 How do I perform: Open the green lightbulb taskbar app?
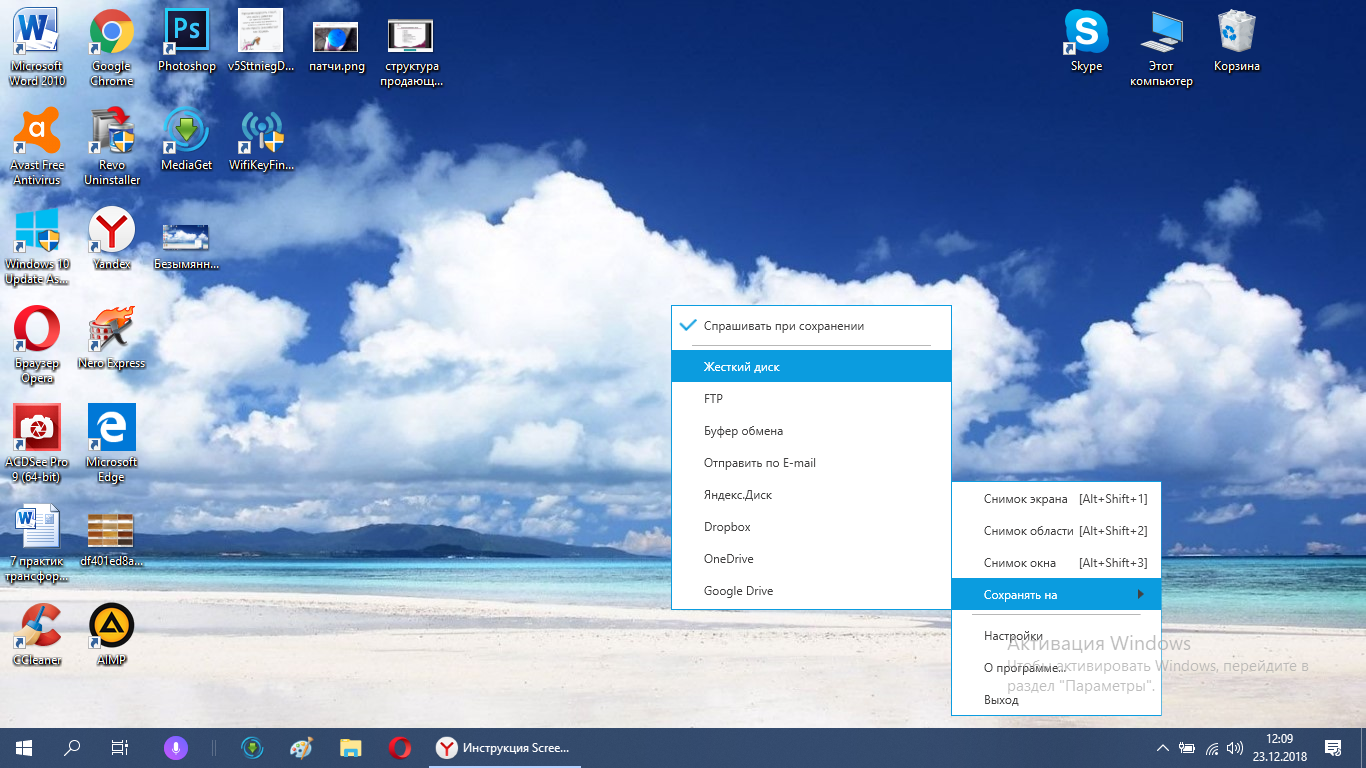tap(253, 747)
